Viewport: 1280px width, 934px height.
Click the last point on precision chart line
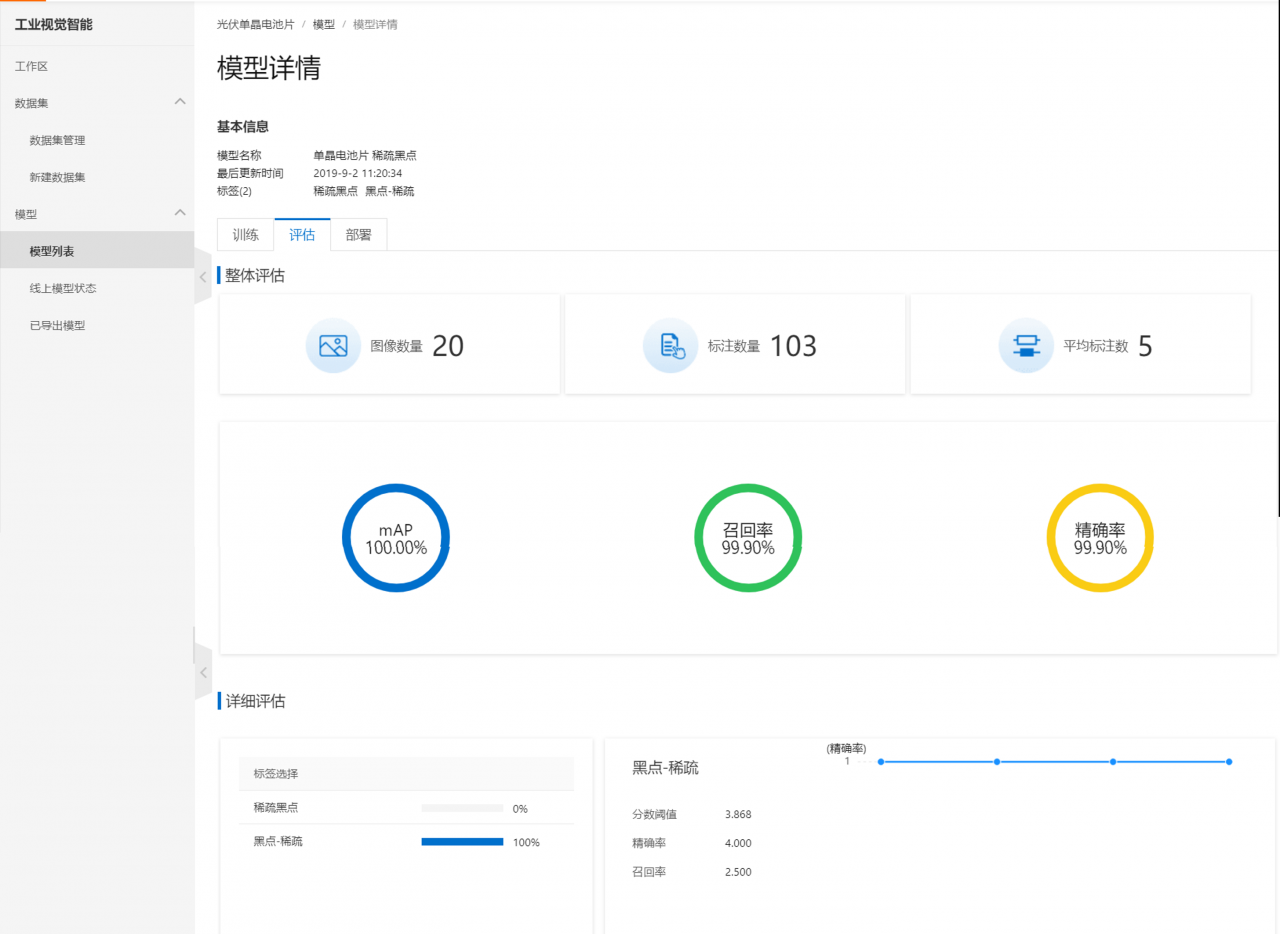(1229, 762)
